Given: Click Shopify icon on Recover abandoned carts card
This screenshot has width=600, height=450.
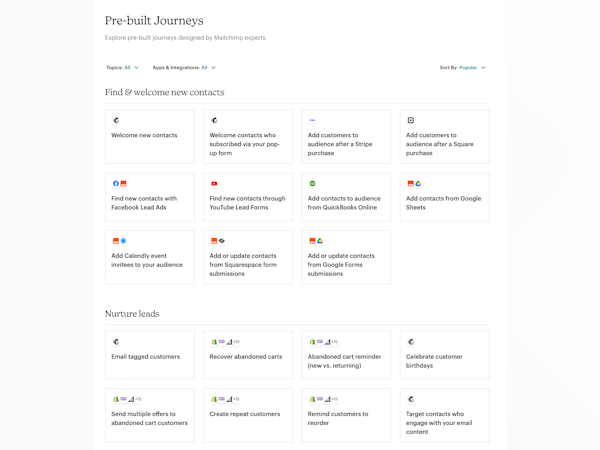Looking at the screenshot, I should (x=214, y=342).
